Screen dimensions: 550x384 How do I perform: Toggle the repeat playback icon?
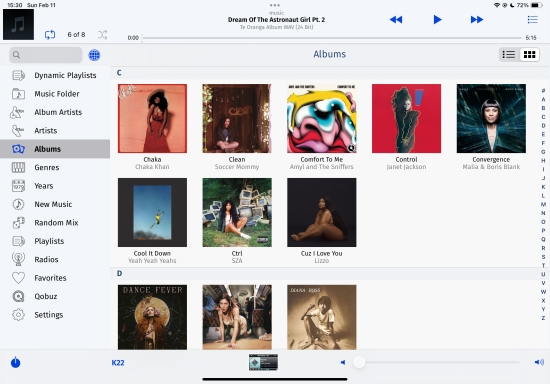click(50, 35)
